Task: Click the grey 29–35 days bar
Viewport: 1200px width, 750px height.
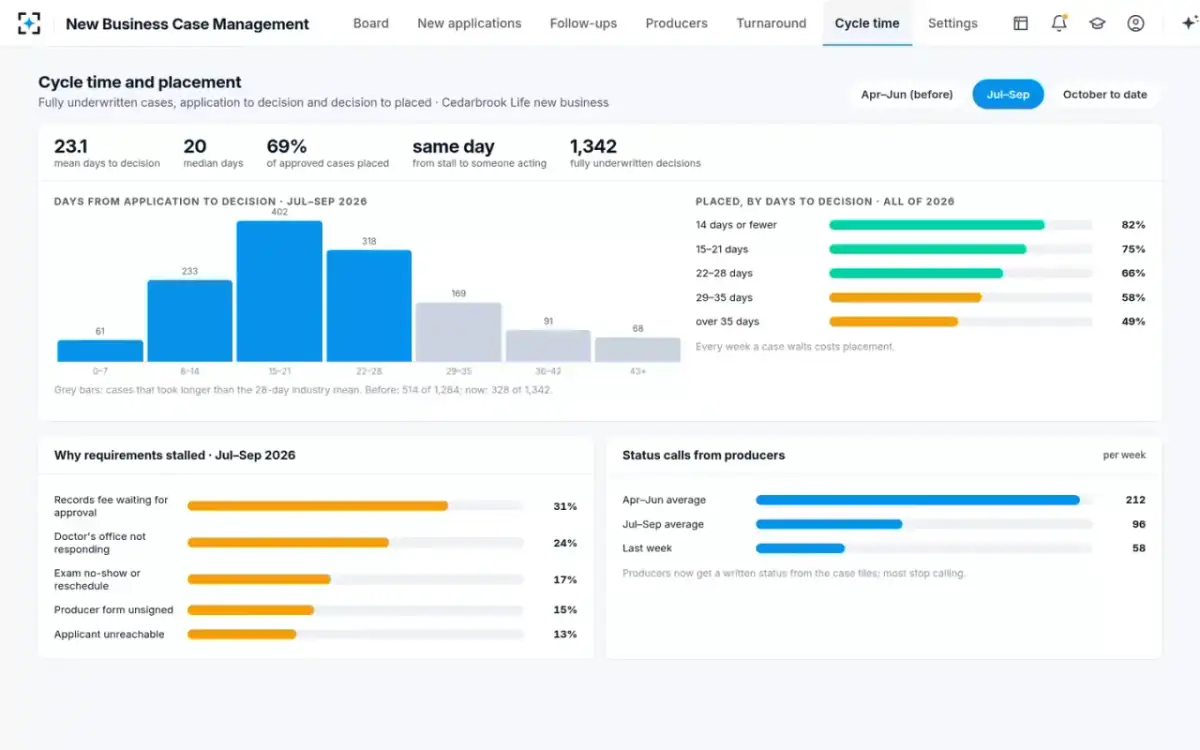Action: [459, 332]
